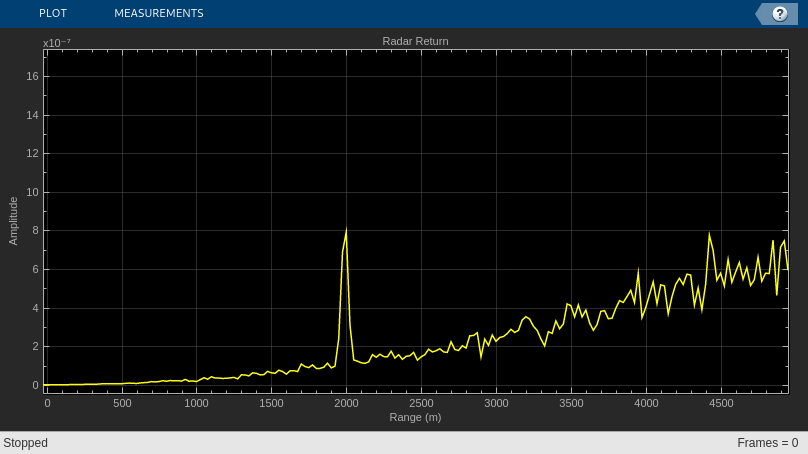Open the PLOT tab
Screen dimensions: 808x454
point(53,13)
